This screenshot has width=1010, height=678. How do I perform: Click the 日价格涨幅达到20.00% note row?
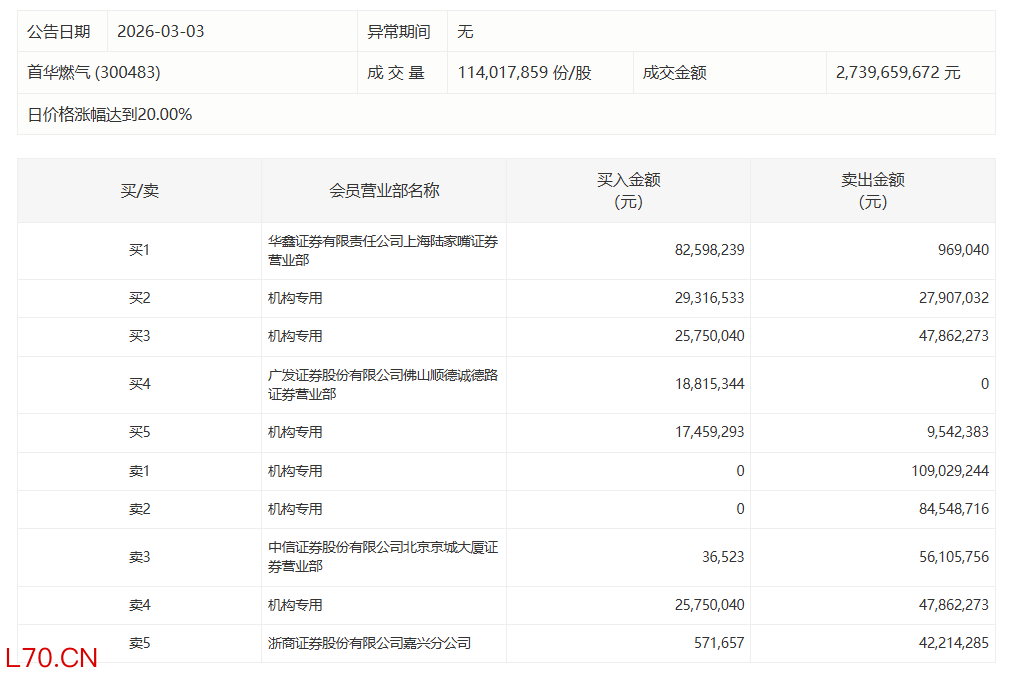110,114
